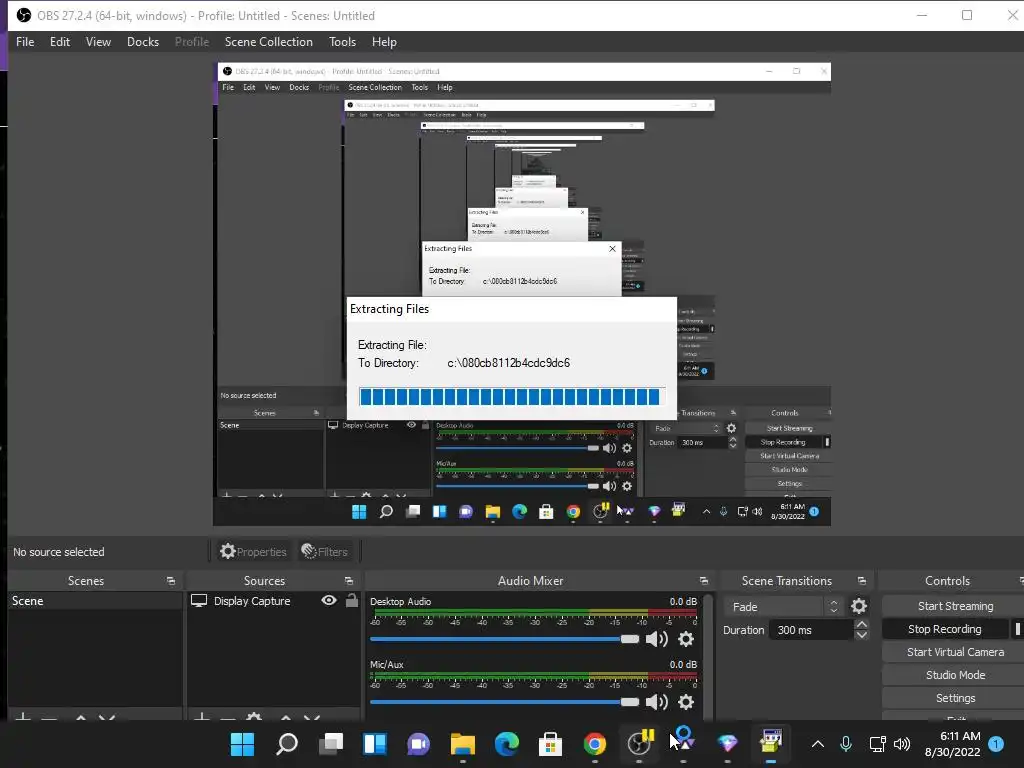This screenshot has height=768, width=1024.
Task: Click Start Streaming
Action: click(x=955, y=606)
